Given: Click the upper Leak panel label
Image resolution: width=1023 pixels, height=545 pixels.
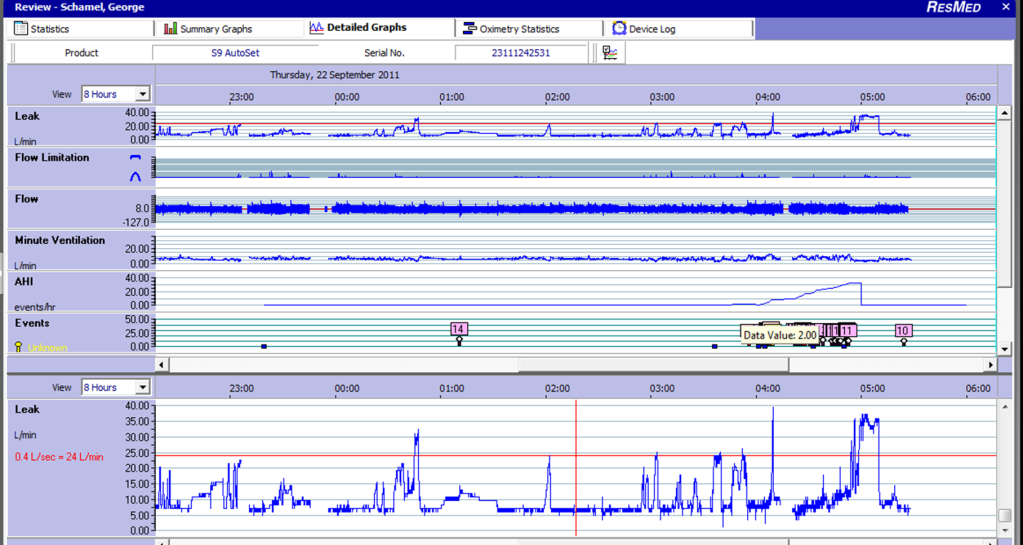Looking at the screenshot, I should coord(27,116).
